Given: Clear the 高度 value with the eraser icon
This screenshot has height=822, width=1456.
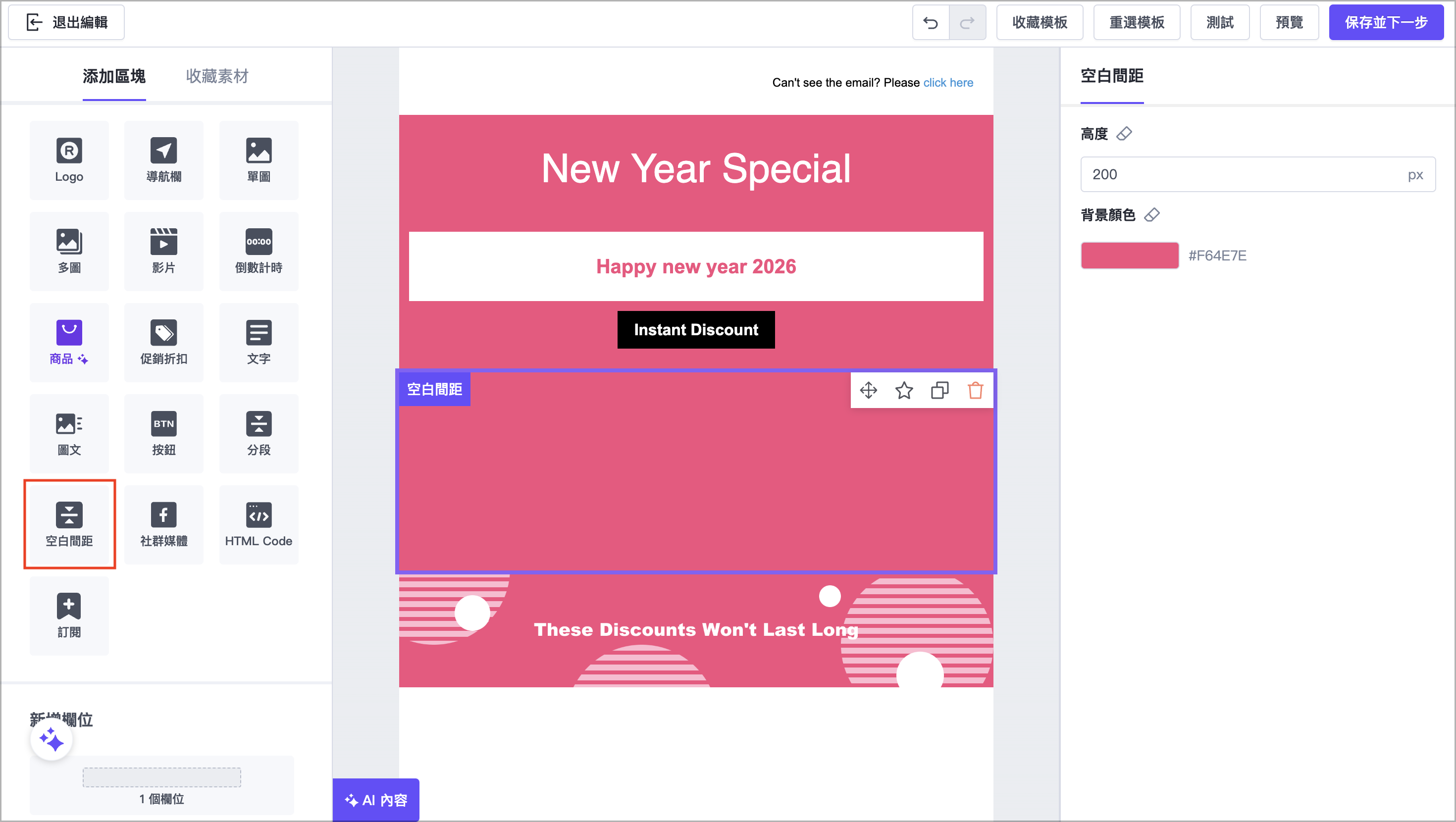Looking at the screenshot, I should click(x=1125, y=133).
